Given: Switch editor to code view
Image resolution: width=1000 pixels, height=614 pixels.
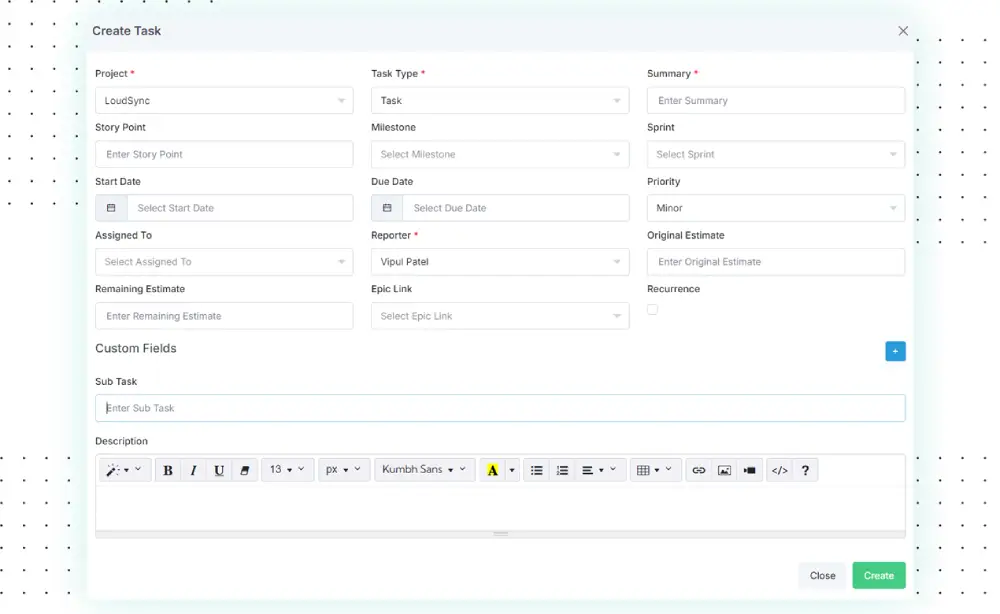Looking at the screenshot, I should pyautogui.click(x=780, y=470).
